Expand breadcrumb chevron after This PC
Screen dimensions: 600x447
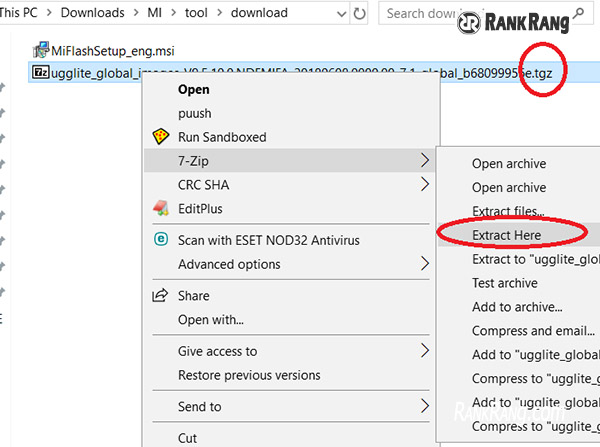[x=49, y=13]
